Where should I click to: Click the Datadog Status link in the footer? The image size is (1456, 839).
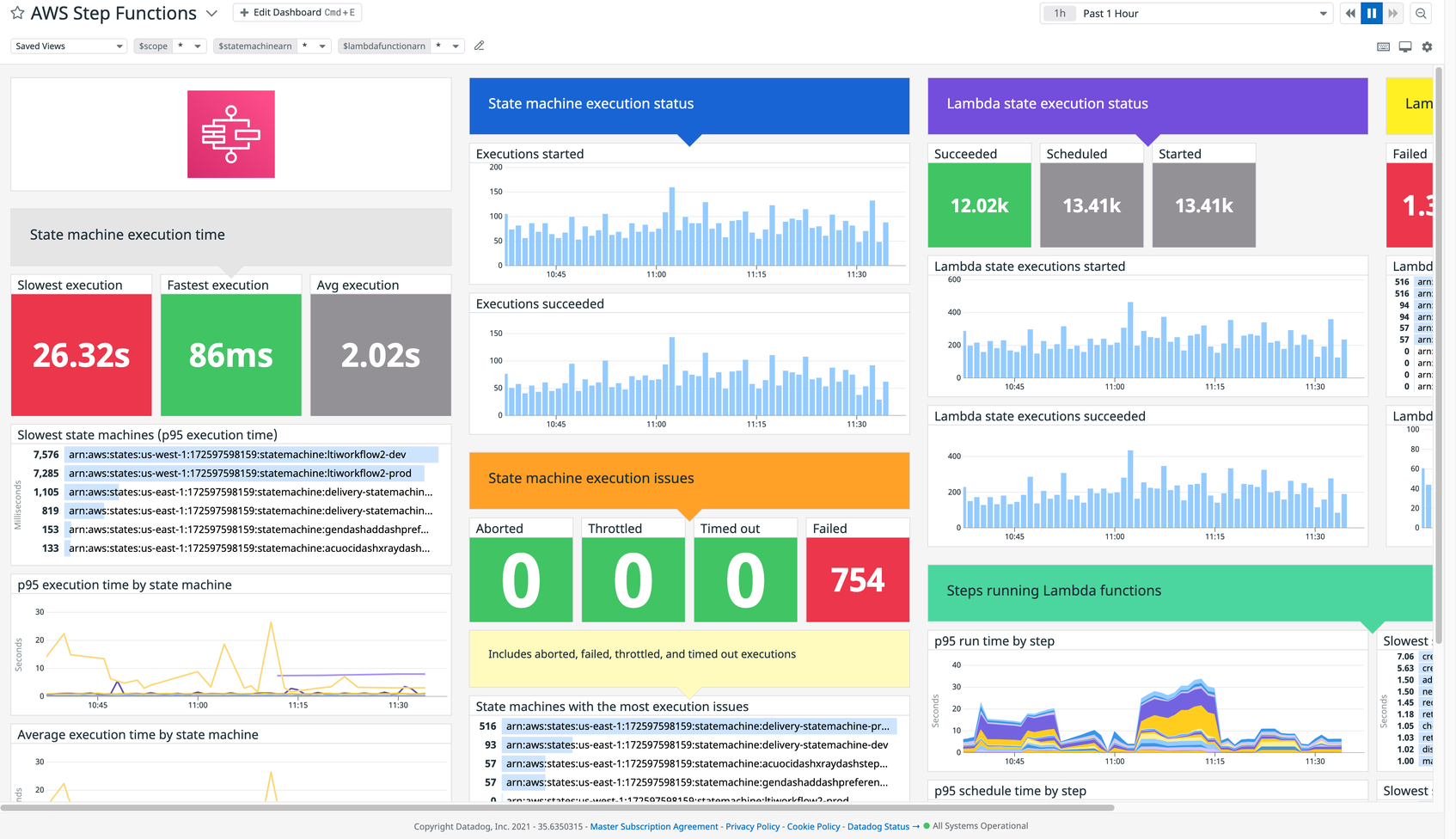click(878, 826)
